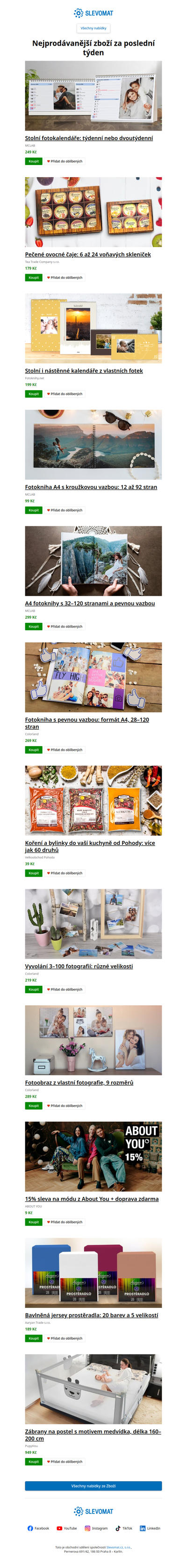The height and width of the screenshot is (1568, 187).
Task: Click the Všechny nabídky button at top
Action: pyautogui.click(x=93, y=28)
